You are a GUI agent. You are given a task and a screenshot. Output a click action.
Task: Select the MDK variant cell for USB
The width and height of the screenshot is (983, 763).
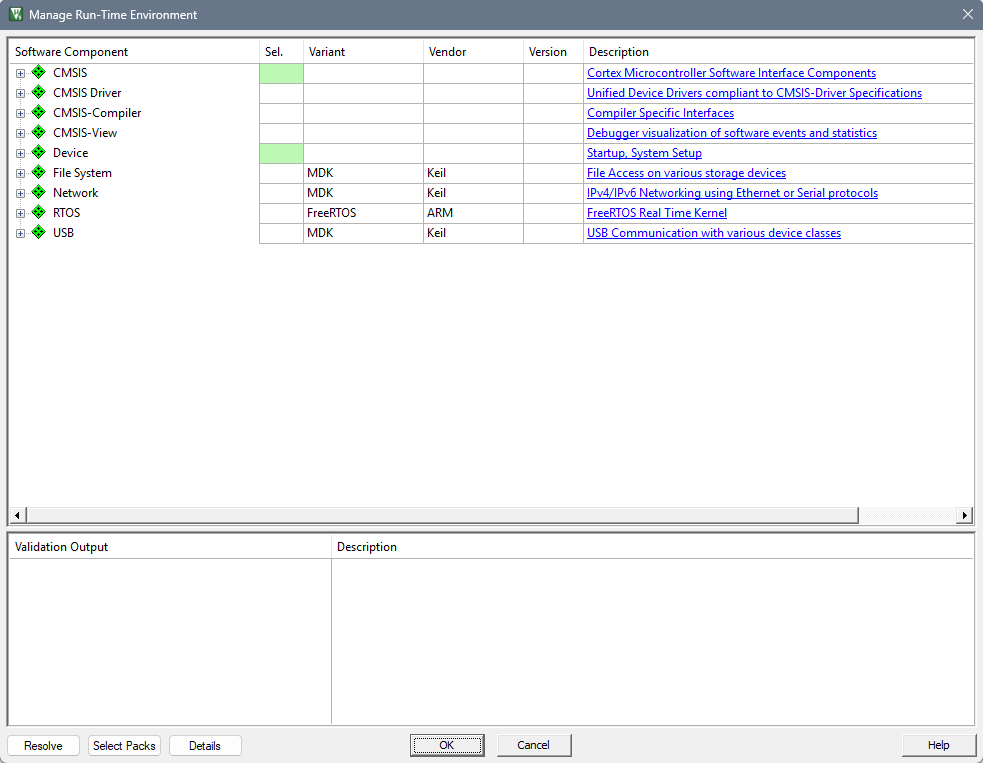tap(363, 233)
